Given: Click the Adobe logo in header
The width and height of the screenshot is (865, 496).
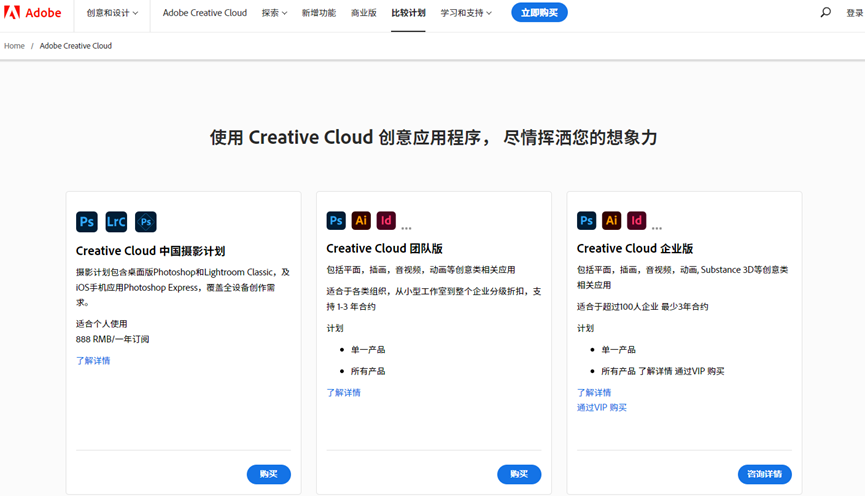Looking at the screenshot, I should coord(33,13).
